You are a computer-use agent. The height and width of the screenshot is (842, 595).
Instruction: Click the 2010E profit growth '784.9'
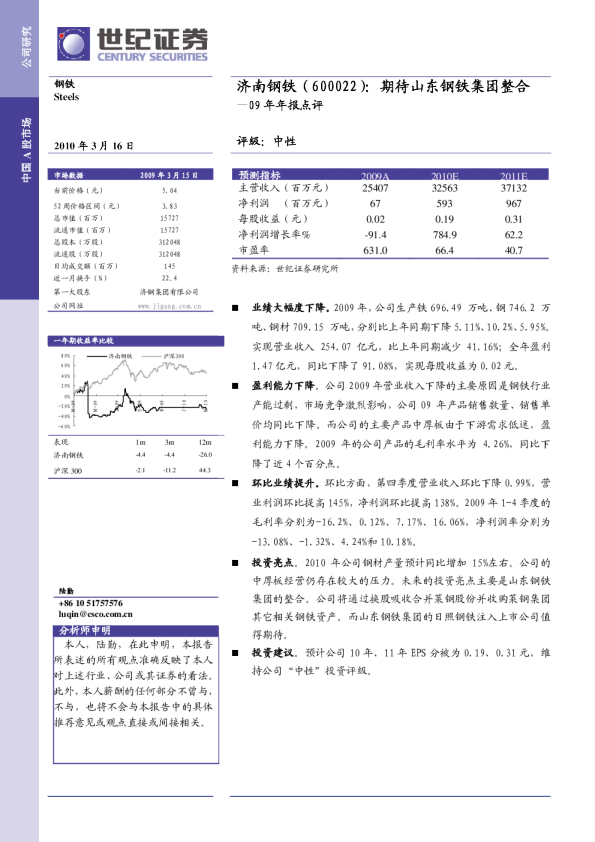click(x=445, y=235)
